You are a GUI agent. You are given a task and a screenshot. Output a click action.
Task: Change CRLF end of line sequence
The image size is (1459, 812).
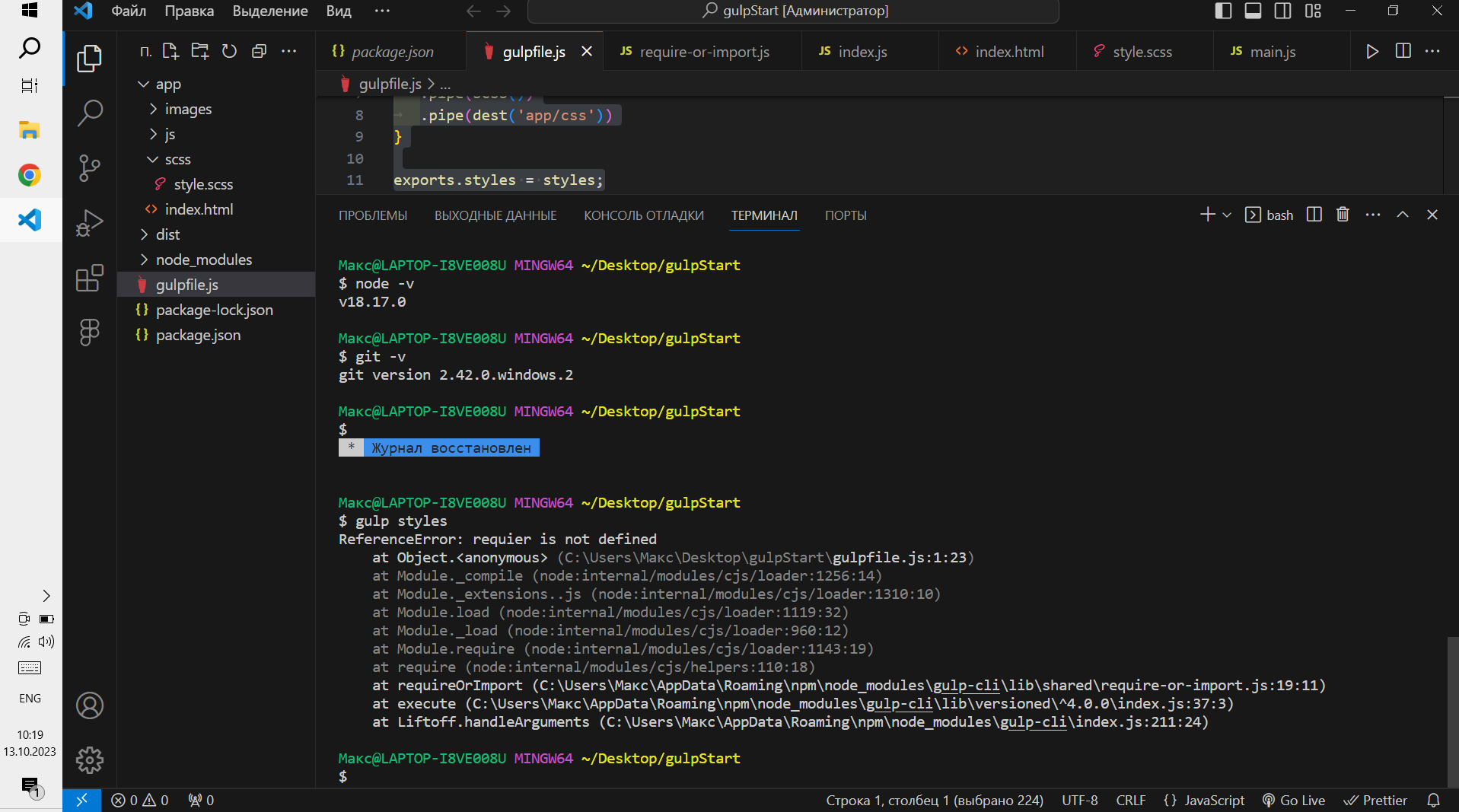(1130, 800)
